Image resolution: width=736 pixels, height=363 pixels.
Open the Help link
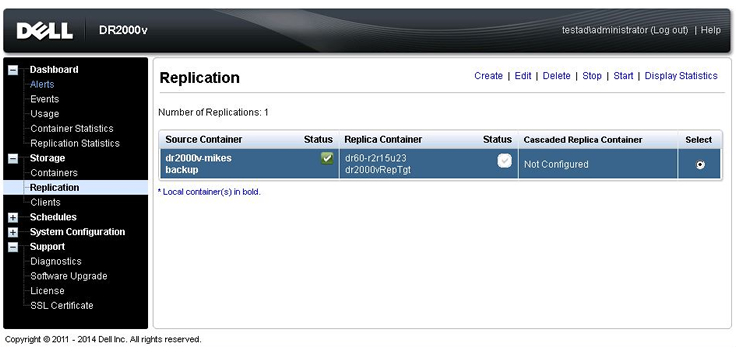(x=711, y=30)
